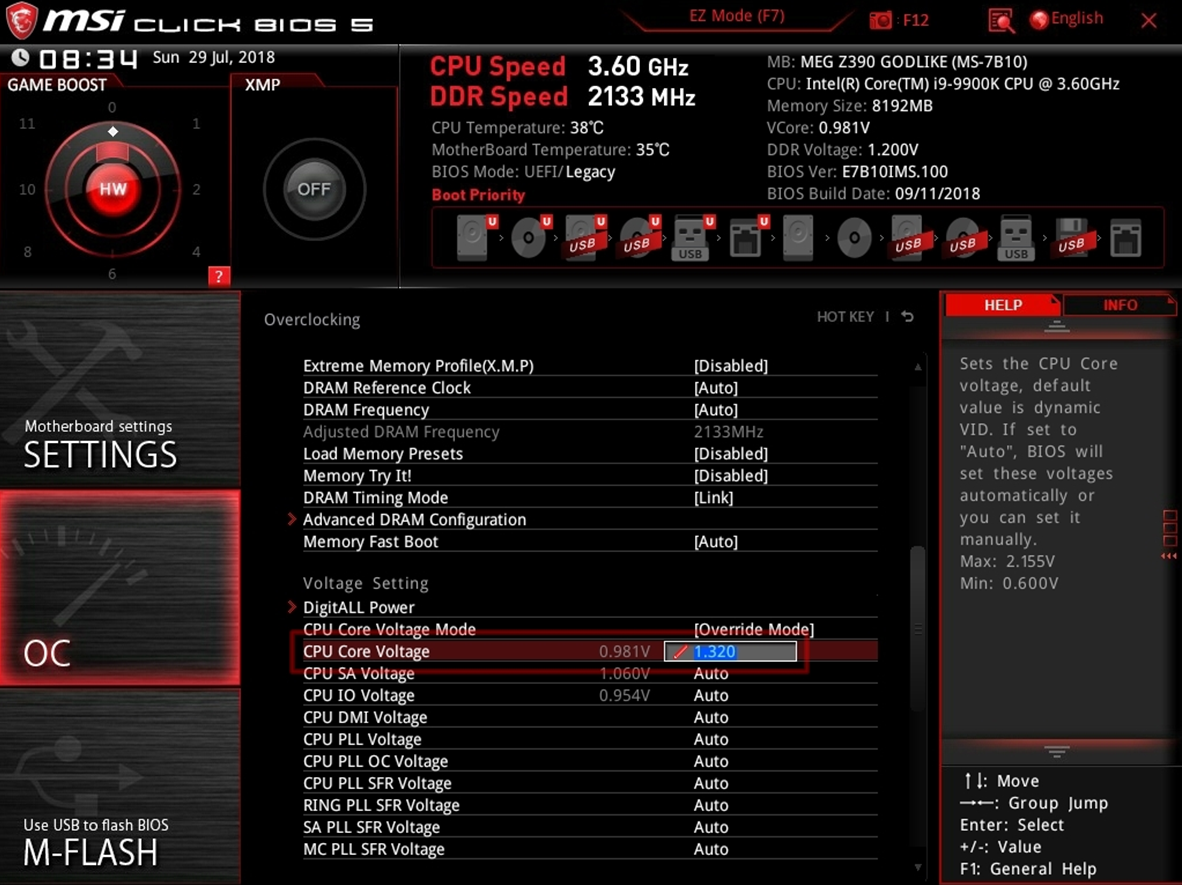1182x885 pixels.
Task: Select the CPU SA Voltage row
Action: (x=590, y=673)
